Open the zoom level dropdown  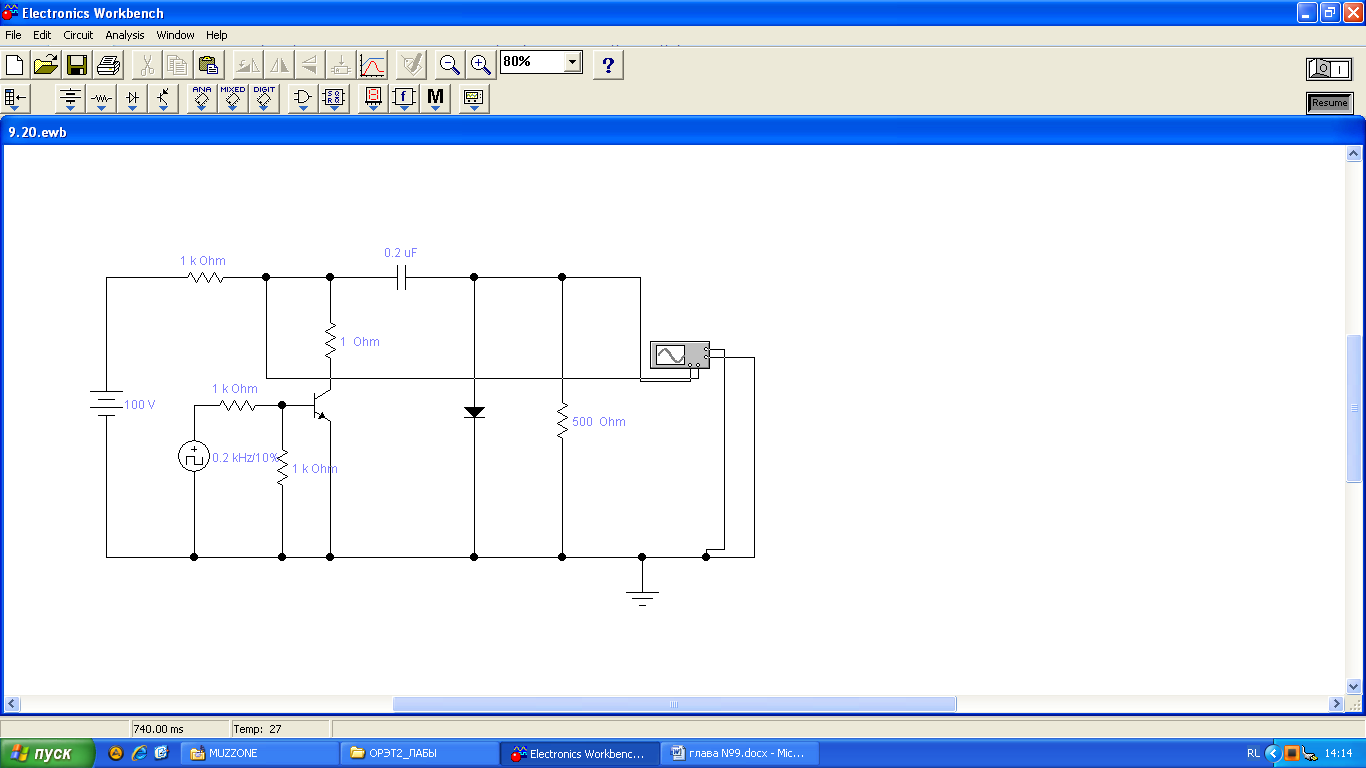point(572,62)
